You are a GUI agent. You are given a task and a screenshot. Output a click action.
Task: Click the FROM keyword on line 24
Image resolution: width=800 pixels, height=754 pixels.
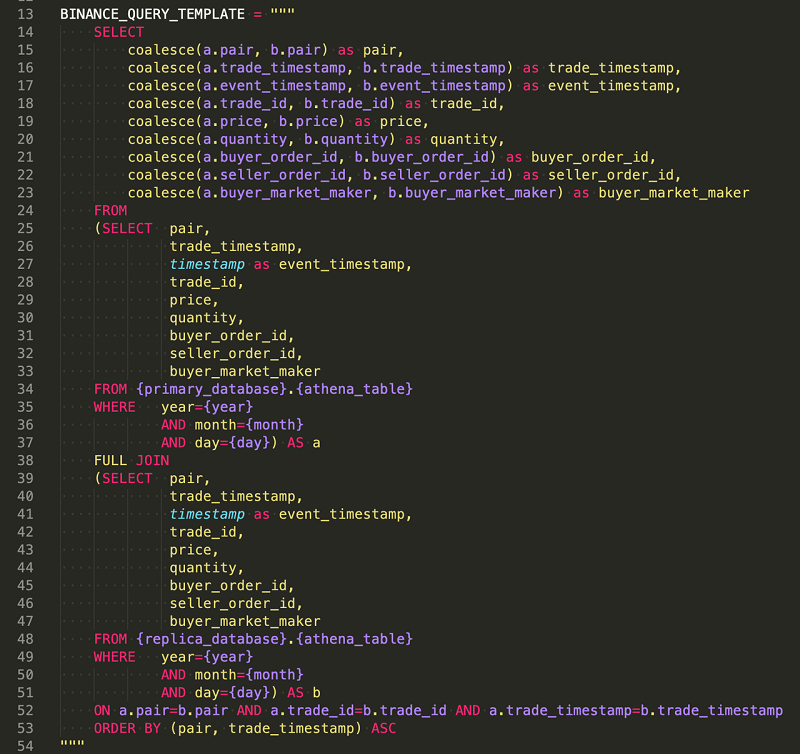pyautogui.click(x=111, y=211)
